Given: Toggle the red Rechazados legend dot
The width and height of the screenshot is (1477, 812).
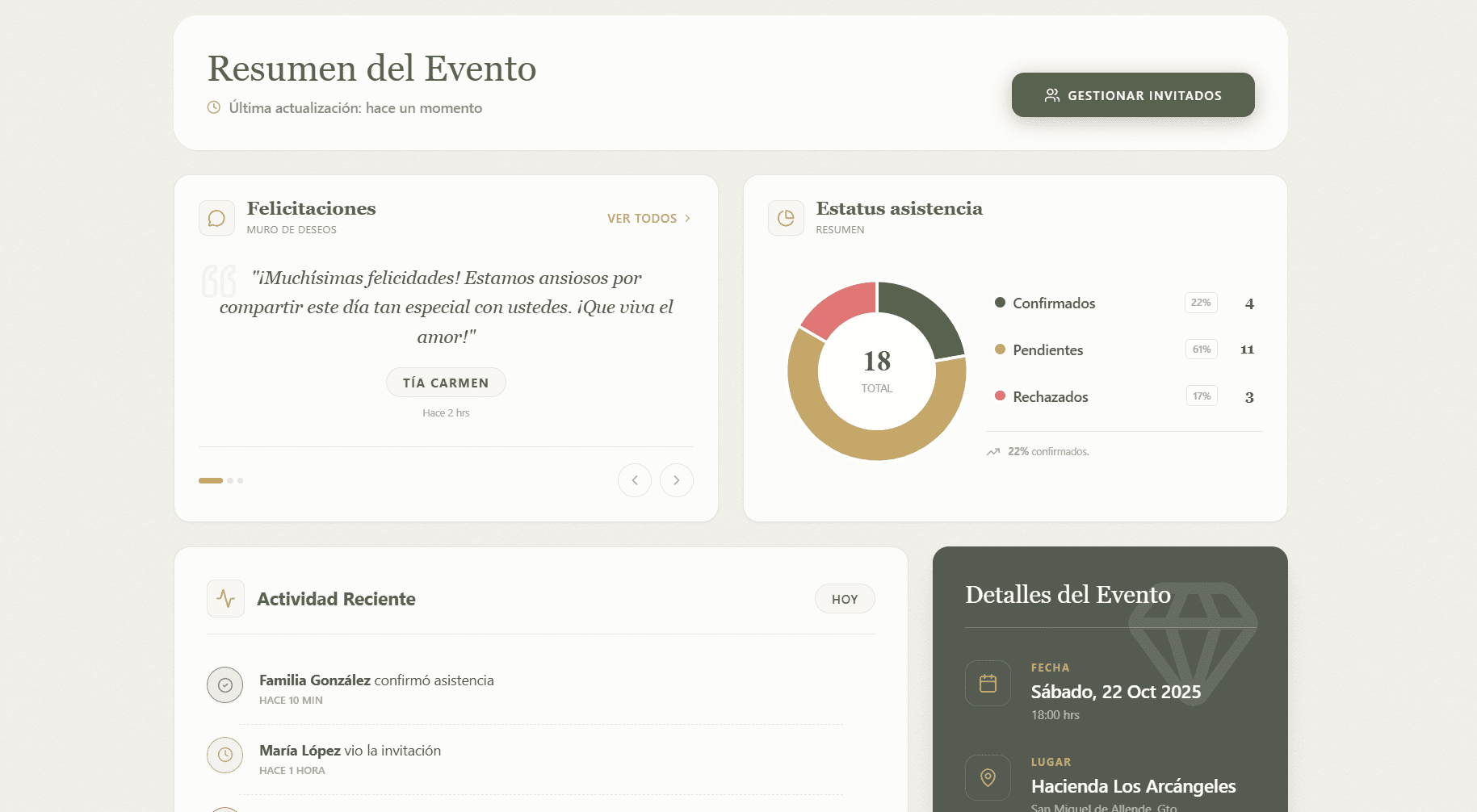Looking at the screenshot, I should pyautogui.click(x=1001, y=396).
